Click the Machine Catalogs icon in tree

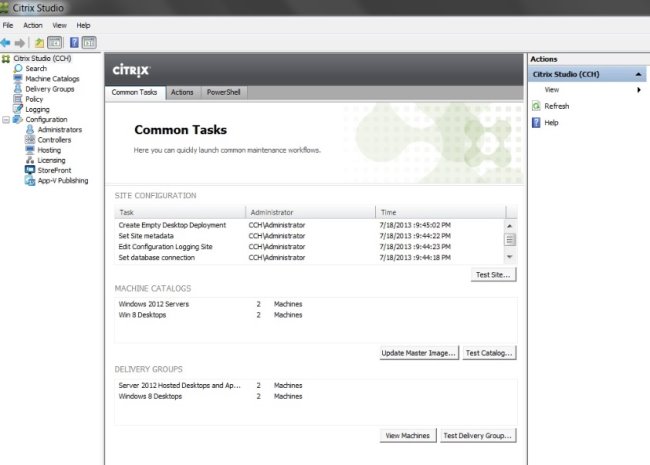[18, 78]
